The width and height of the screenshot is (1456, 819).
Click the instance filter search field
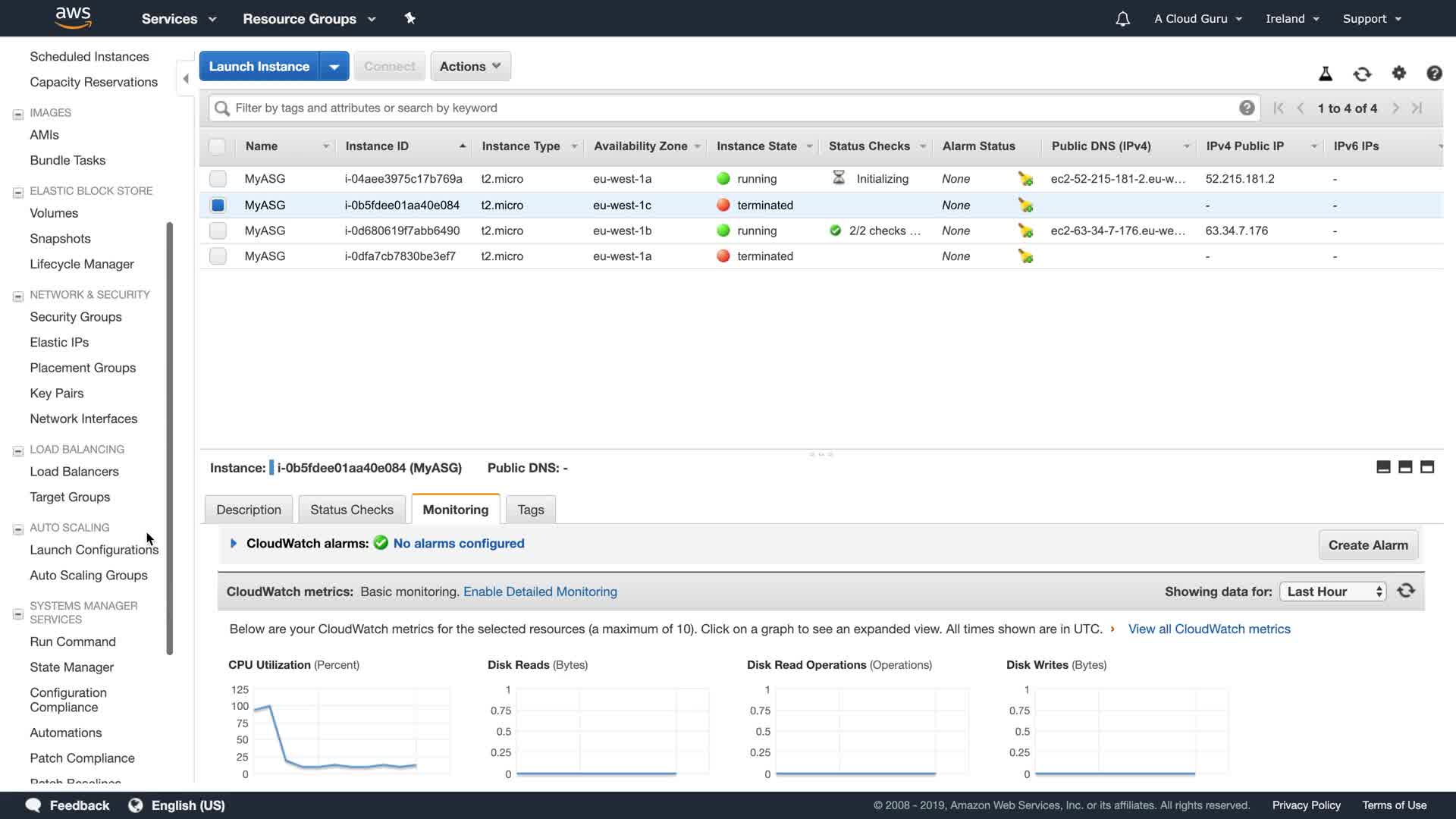click(728, 108)
